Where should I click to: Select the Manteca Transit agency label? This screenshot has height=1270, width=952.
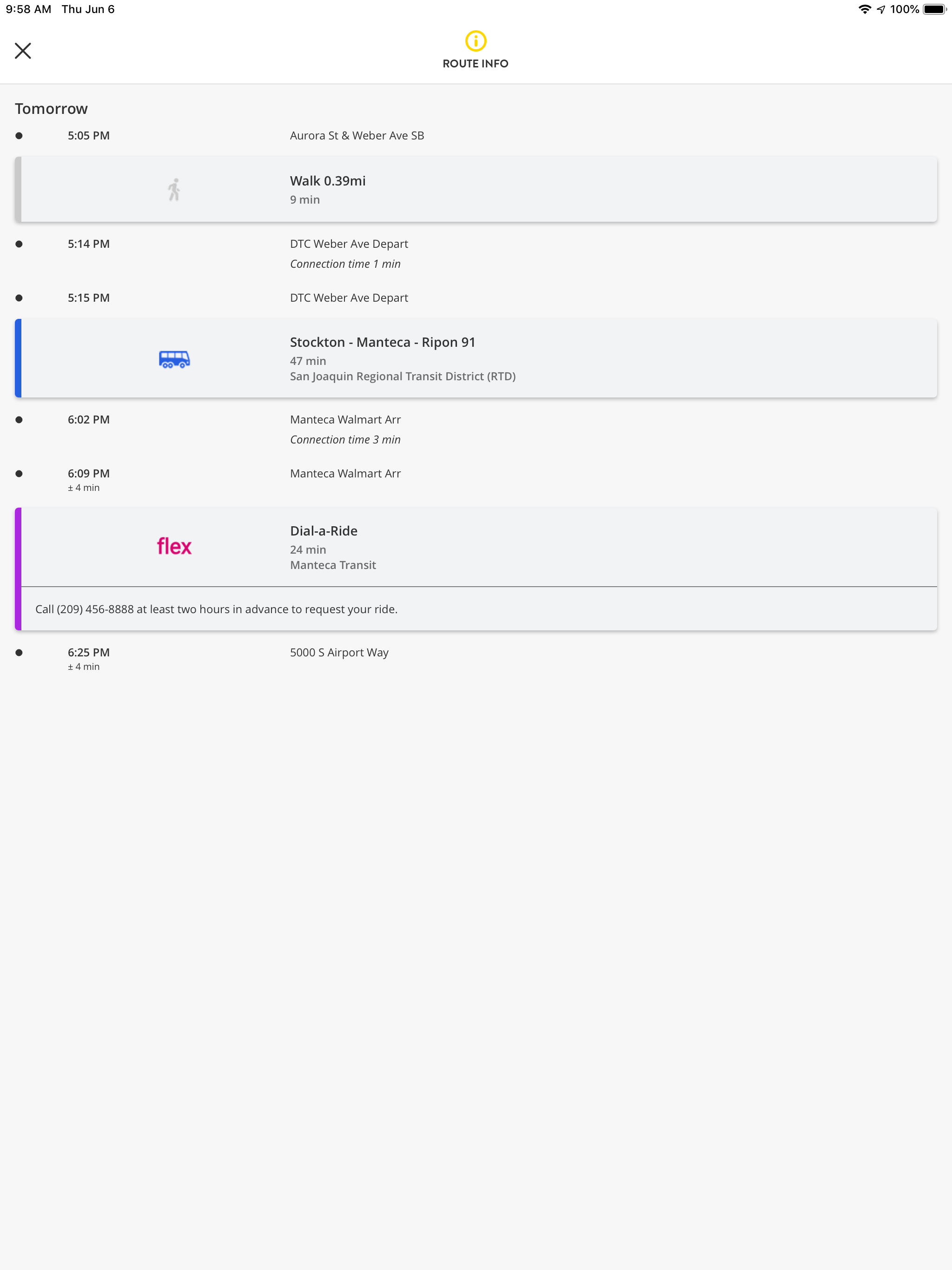click(333, 565)
